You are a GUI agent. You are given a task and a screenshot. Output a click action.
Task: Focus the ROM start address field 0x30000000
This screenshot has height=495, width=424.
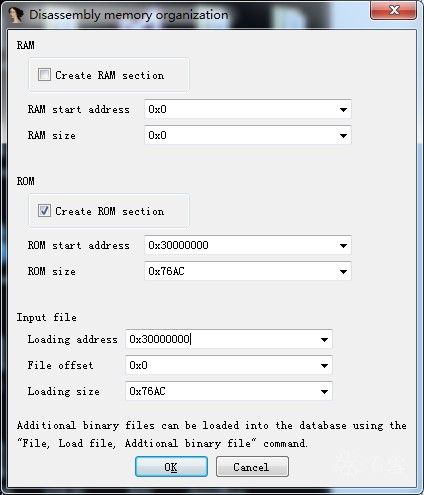[x=248, y=245]
